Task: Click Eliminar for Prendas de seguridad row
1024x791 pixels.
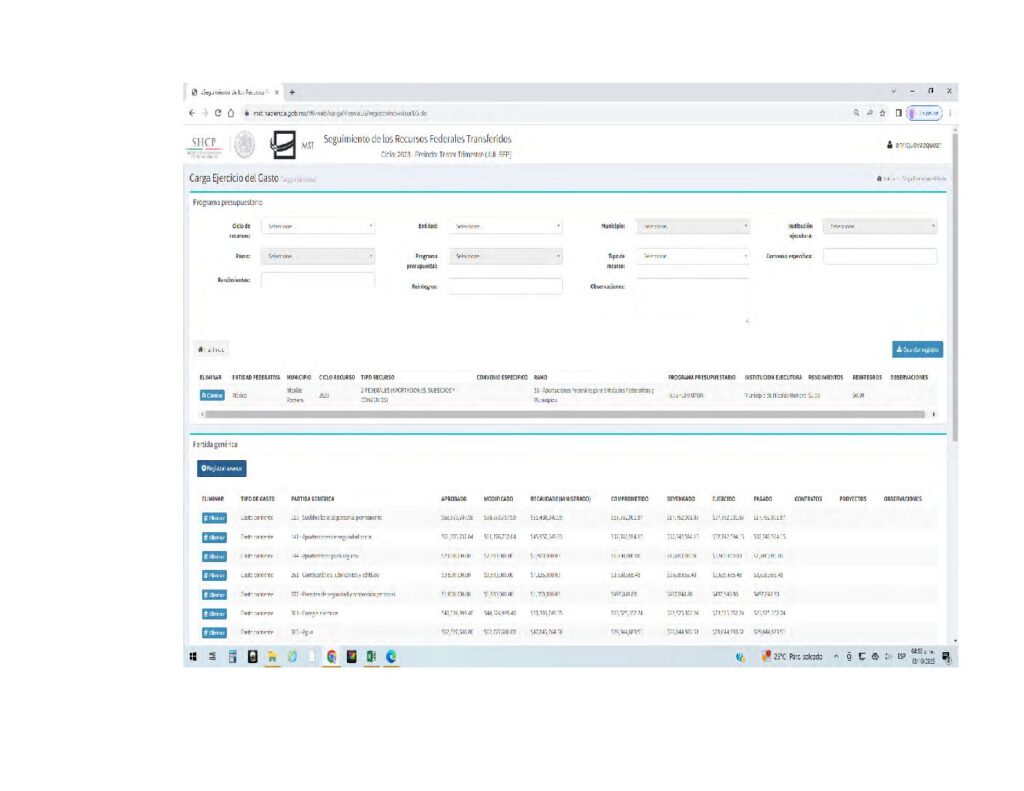Action: 214,594
